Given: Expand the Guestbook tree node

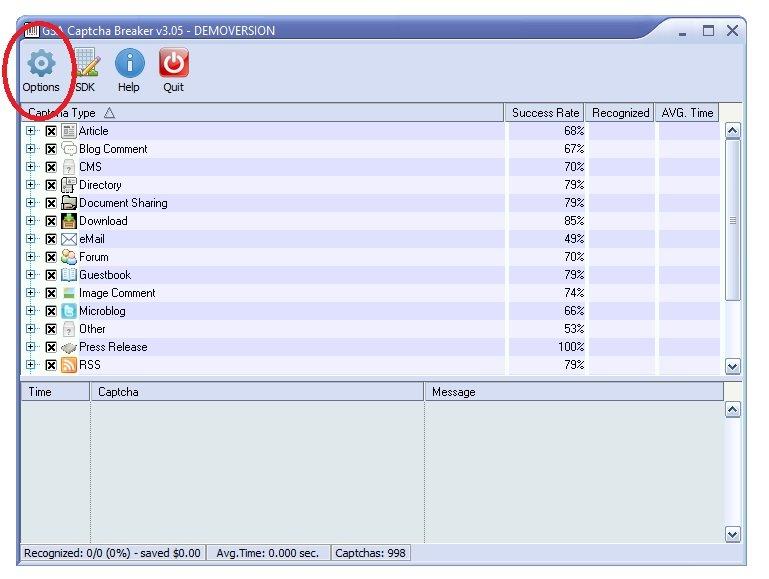Looking at the screenshot, I should point(30,275).
